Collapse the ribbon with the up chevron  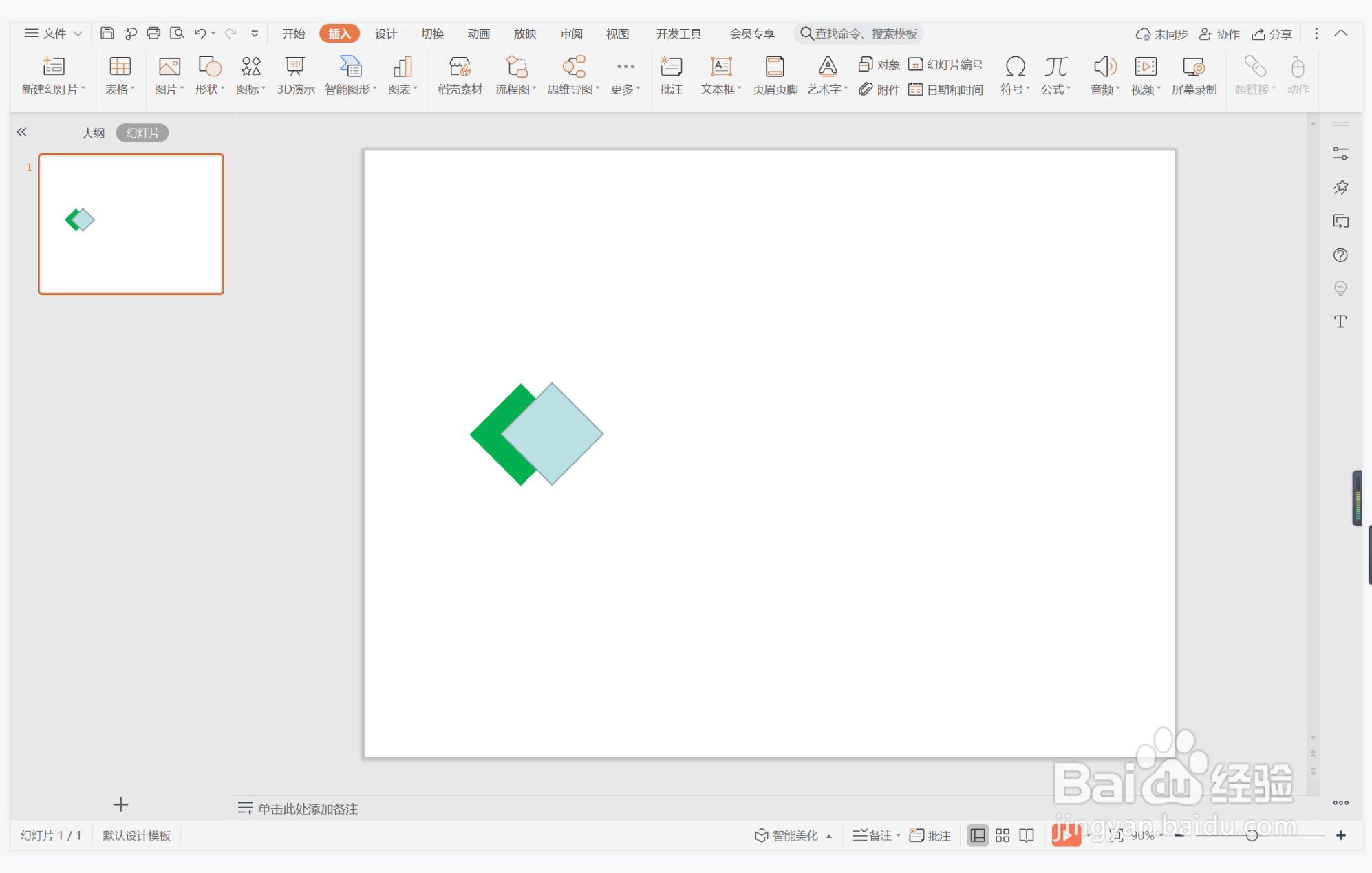(1341, 33)
